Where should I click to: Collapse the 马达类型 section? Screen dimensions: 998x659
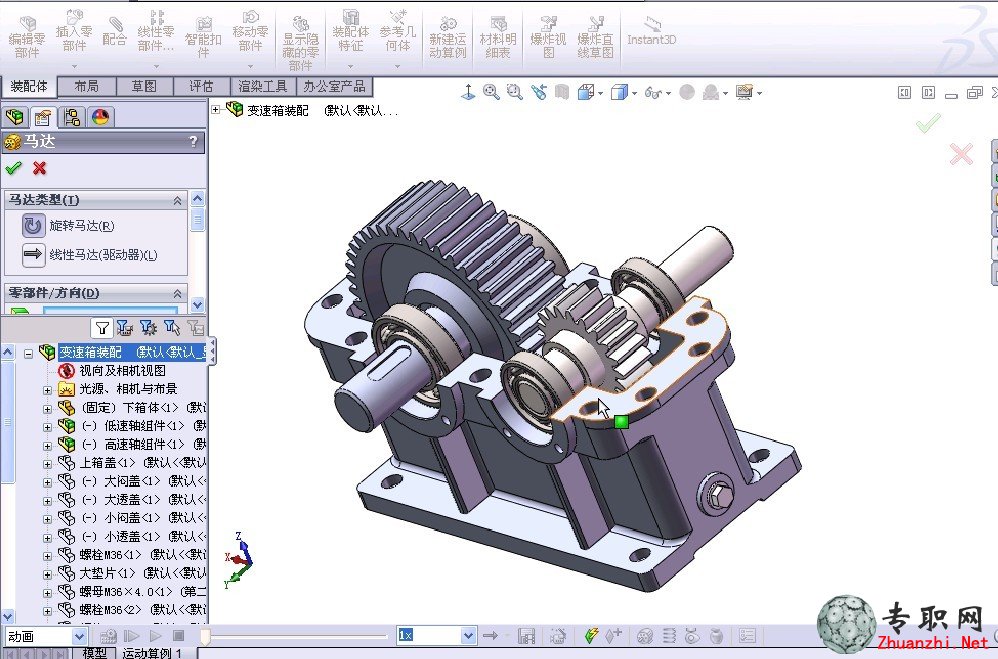(178, 201)
